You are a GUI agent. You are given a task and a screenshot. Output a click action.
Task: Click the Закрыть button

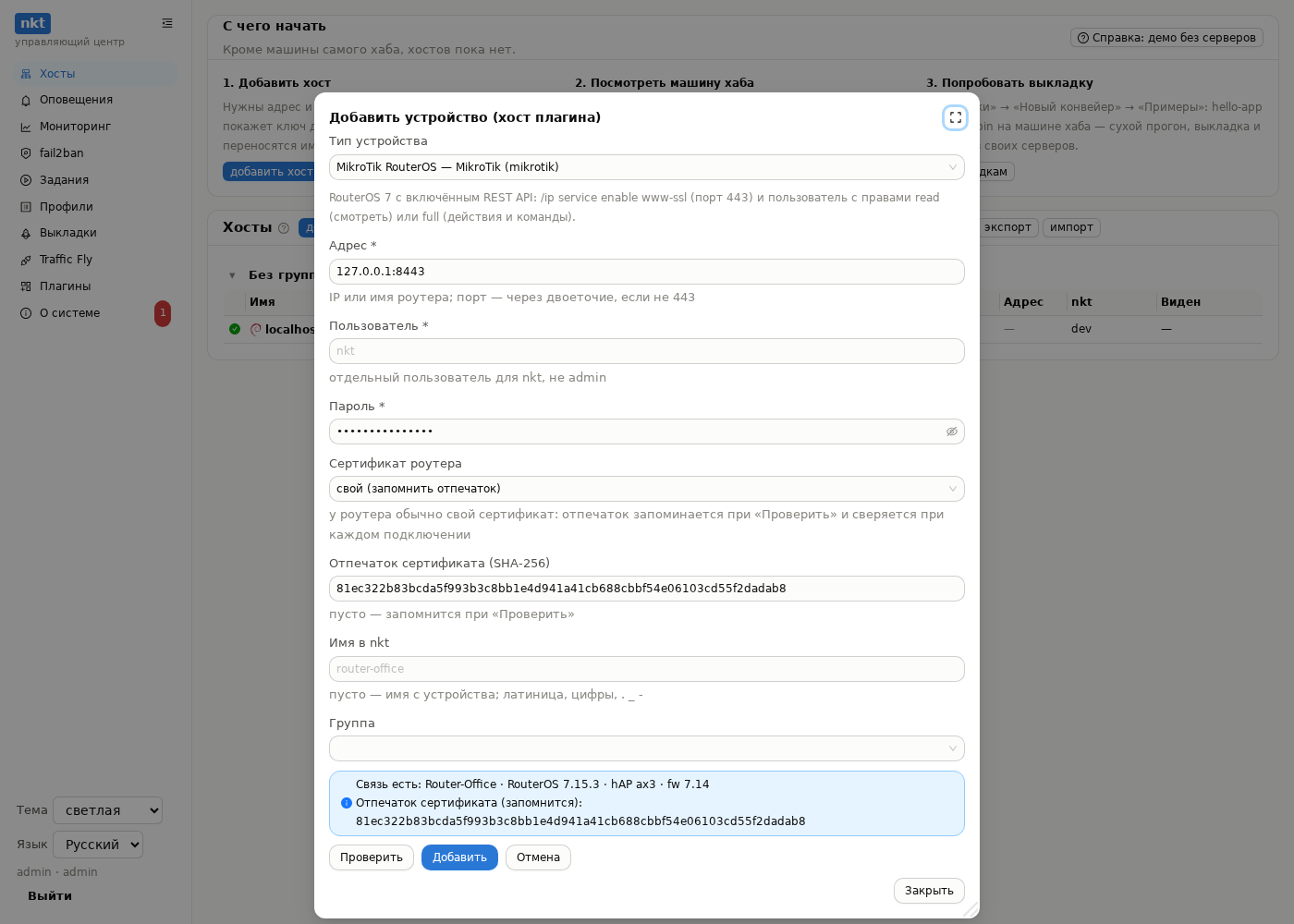click(929, 891)
